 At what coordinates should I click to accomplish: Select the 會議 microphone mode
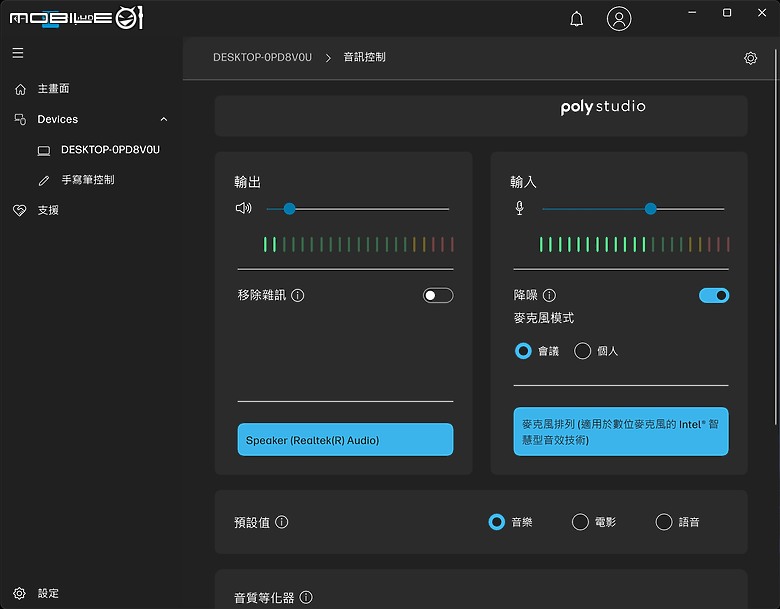[523, 351]
